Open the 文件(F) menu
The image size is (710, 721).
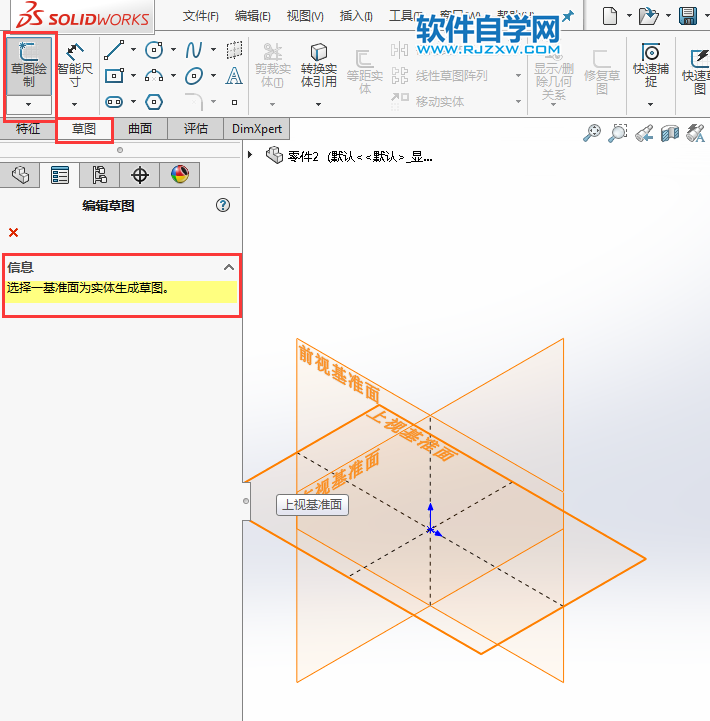[200, 16]
